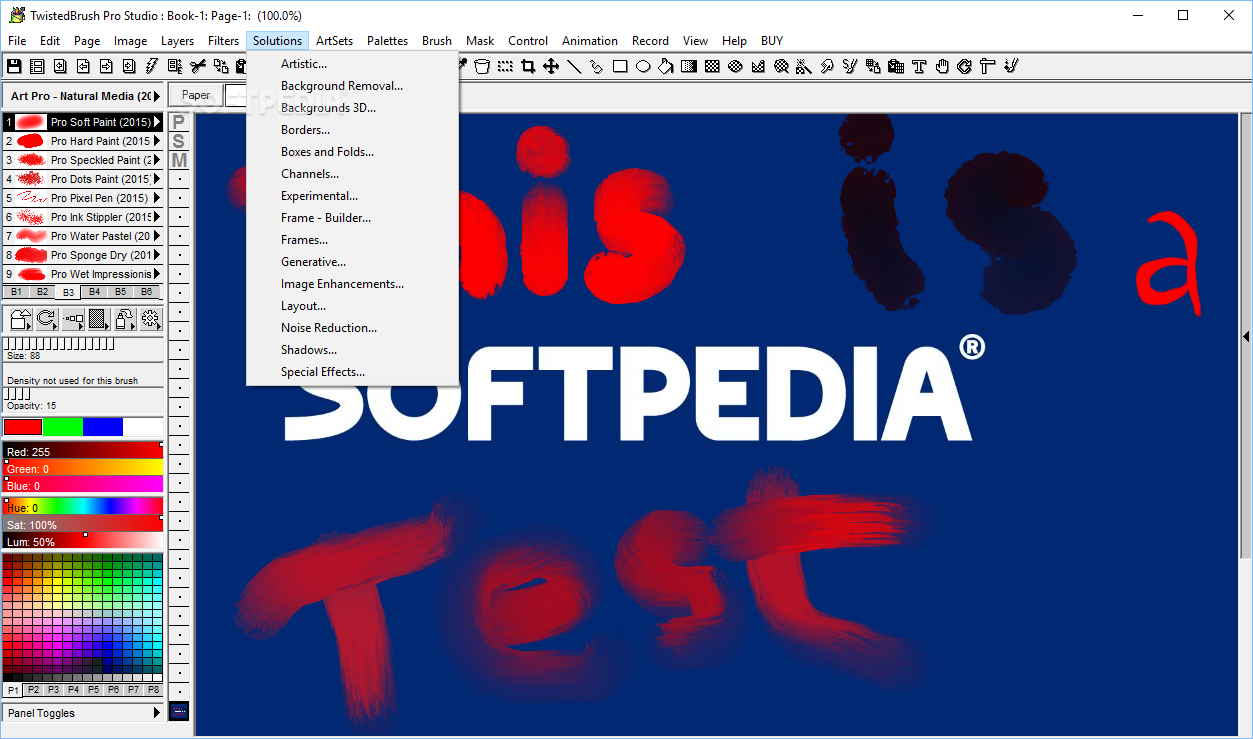The height and width of the screenshot is (739, 1253).
Task: Select Pro Ink Stippler brush
Action: [82, 217]
